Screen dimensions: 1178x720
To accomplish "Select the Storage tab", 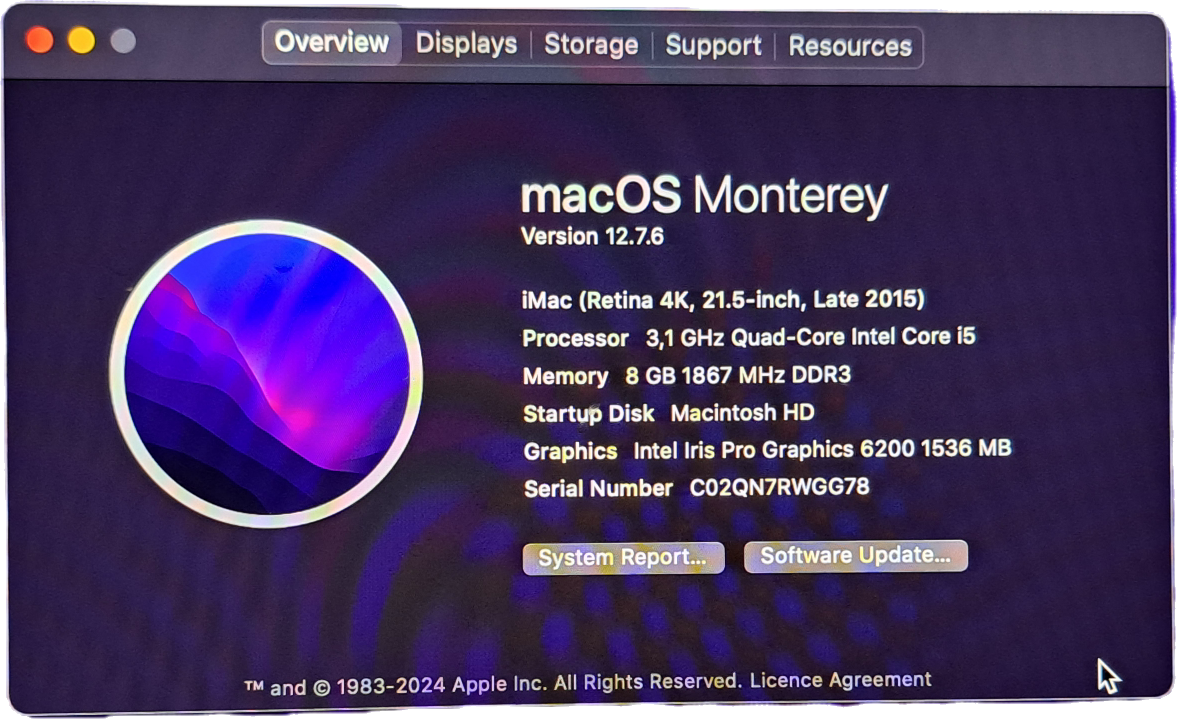I will 591,44.
